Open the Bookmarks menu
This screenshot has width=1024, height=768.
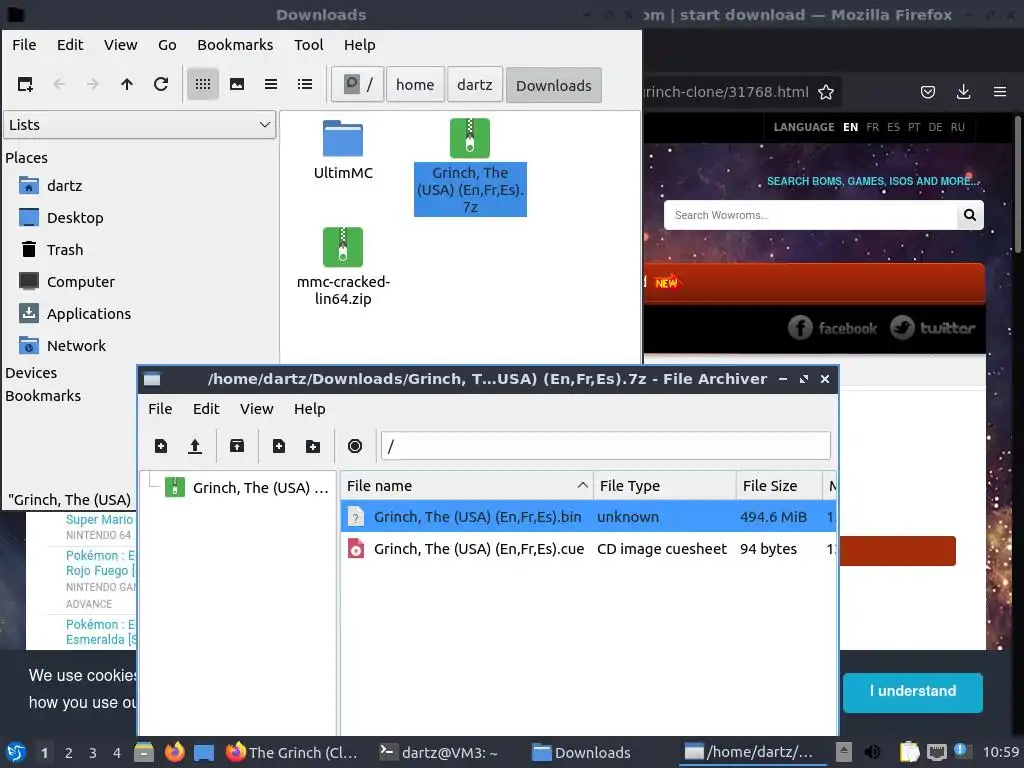coord(235,45)
